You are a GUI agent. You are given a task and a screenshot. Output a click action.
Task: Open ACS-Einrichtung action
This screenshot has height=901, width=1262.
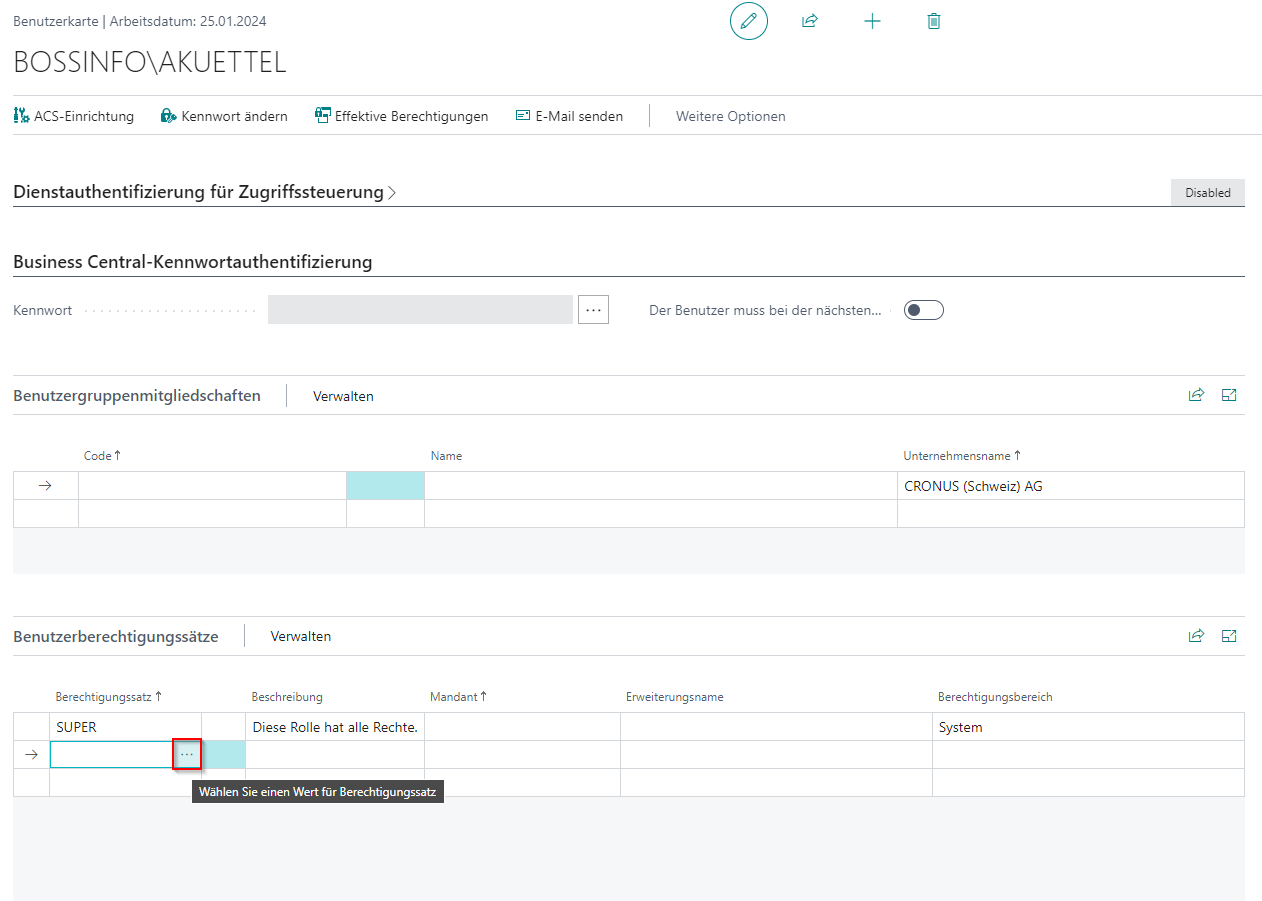point(74,116)
